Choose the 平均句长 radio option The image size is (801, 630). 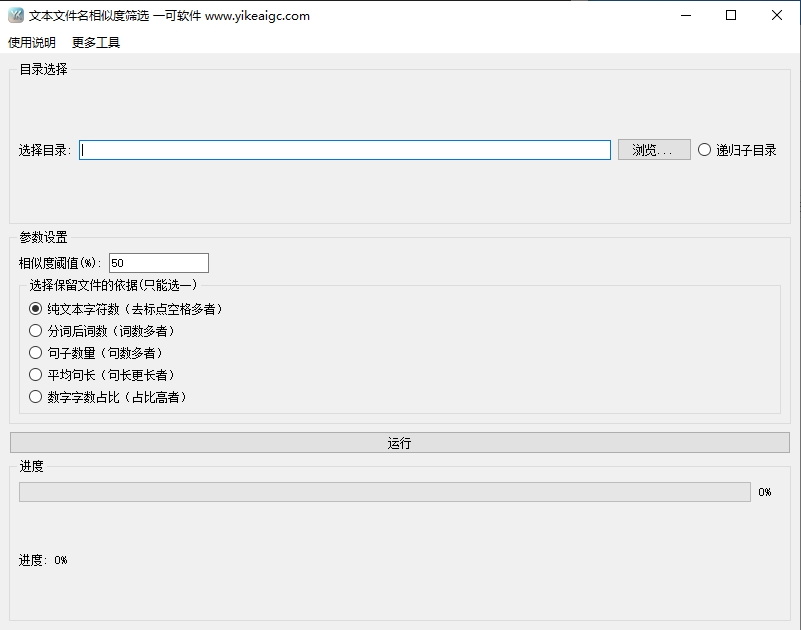click(x=36, y=375)
